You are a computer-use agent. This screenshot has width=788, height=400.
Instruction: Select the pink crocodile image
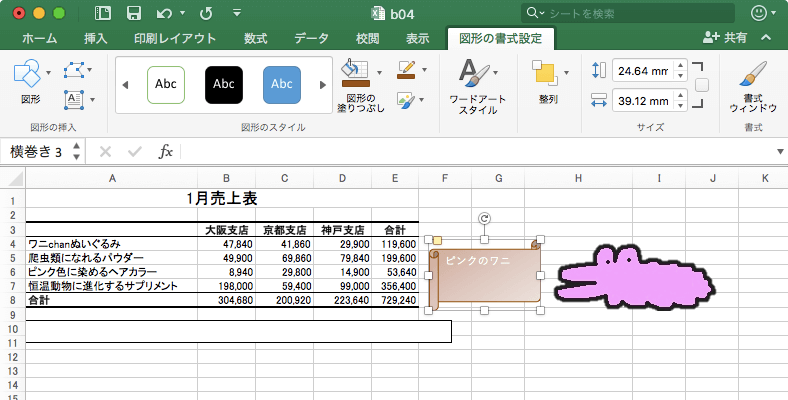pos(635,277)
